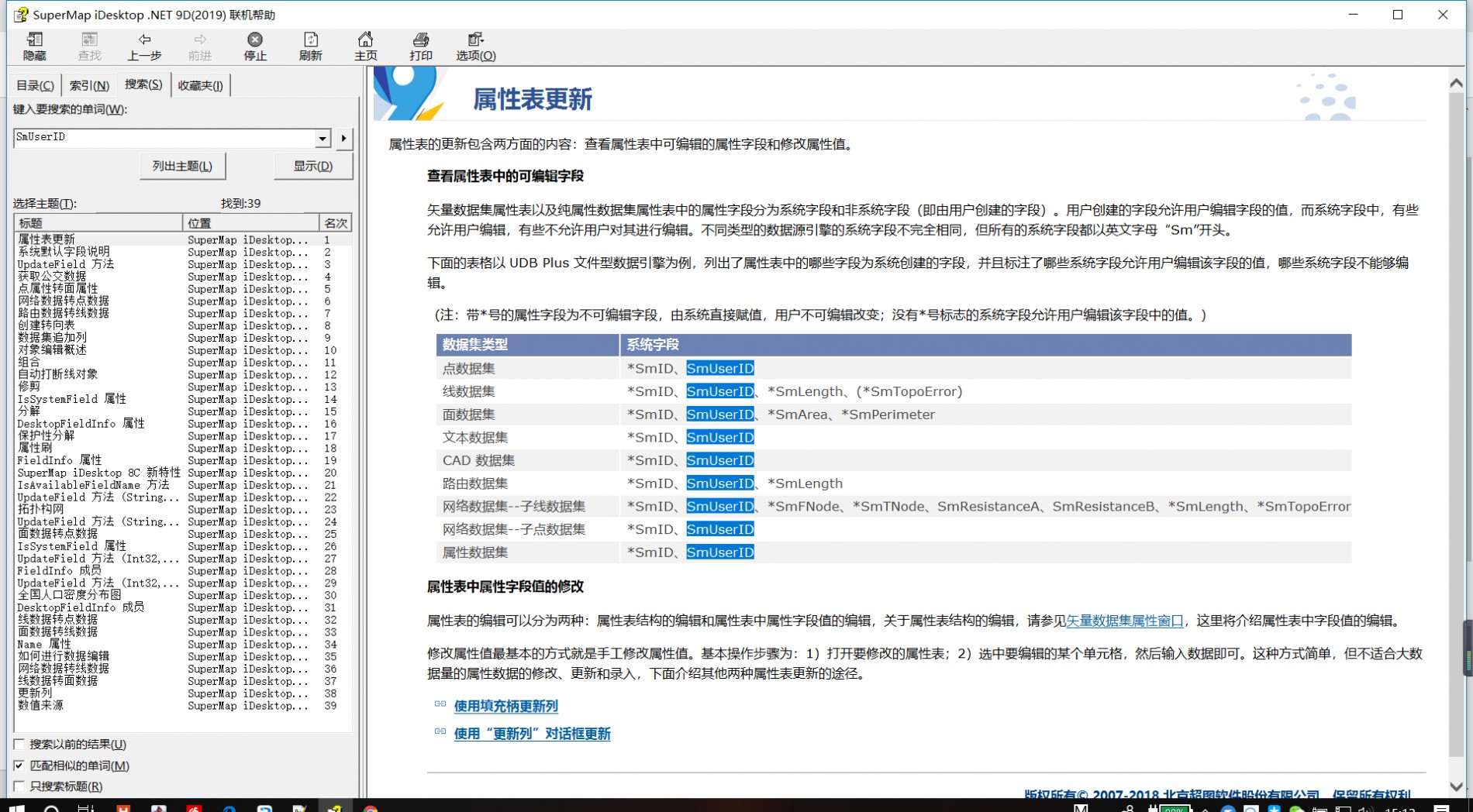This screenshot has width=1473, height=812.
Task: Open the search keyword dropdown arrow
Action: tap(323, 138)
